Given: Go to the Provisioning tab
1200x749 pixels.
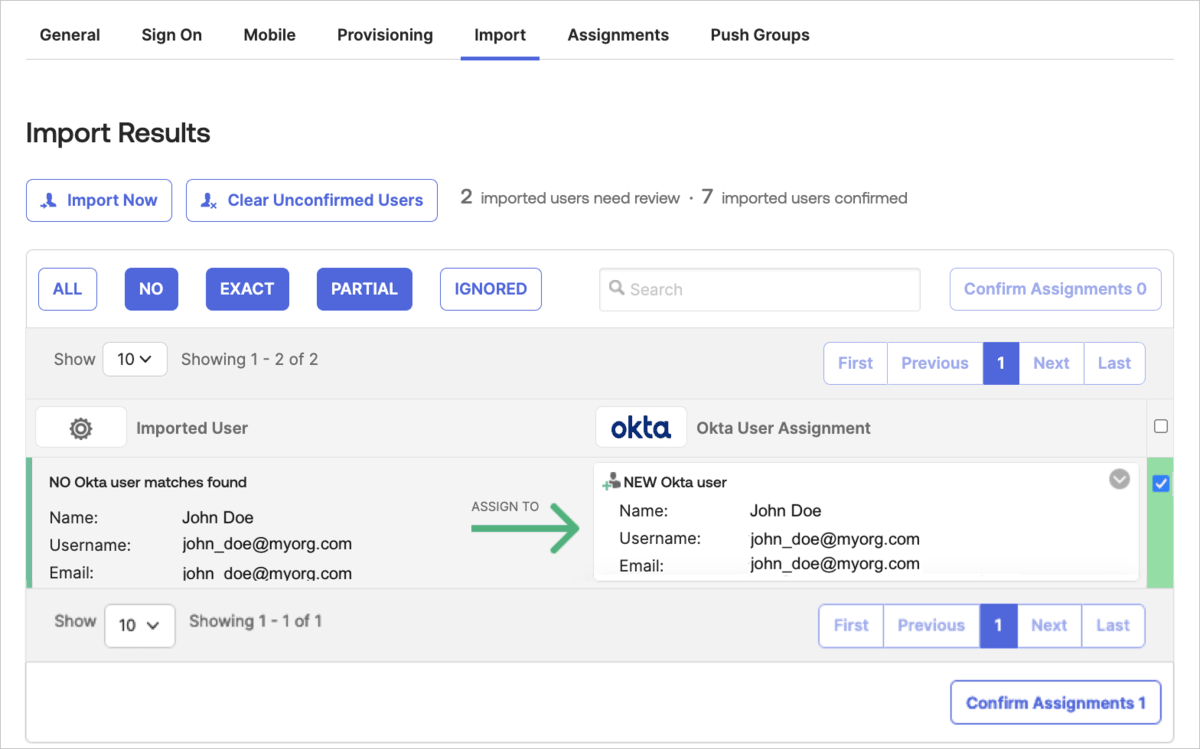Looking at the screenshot, I should [385, 35].
